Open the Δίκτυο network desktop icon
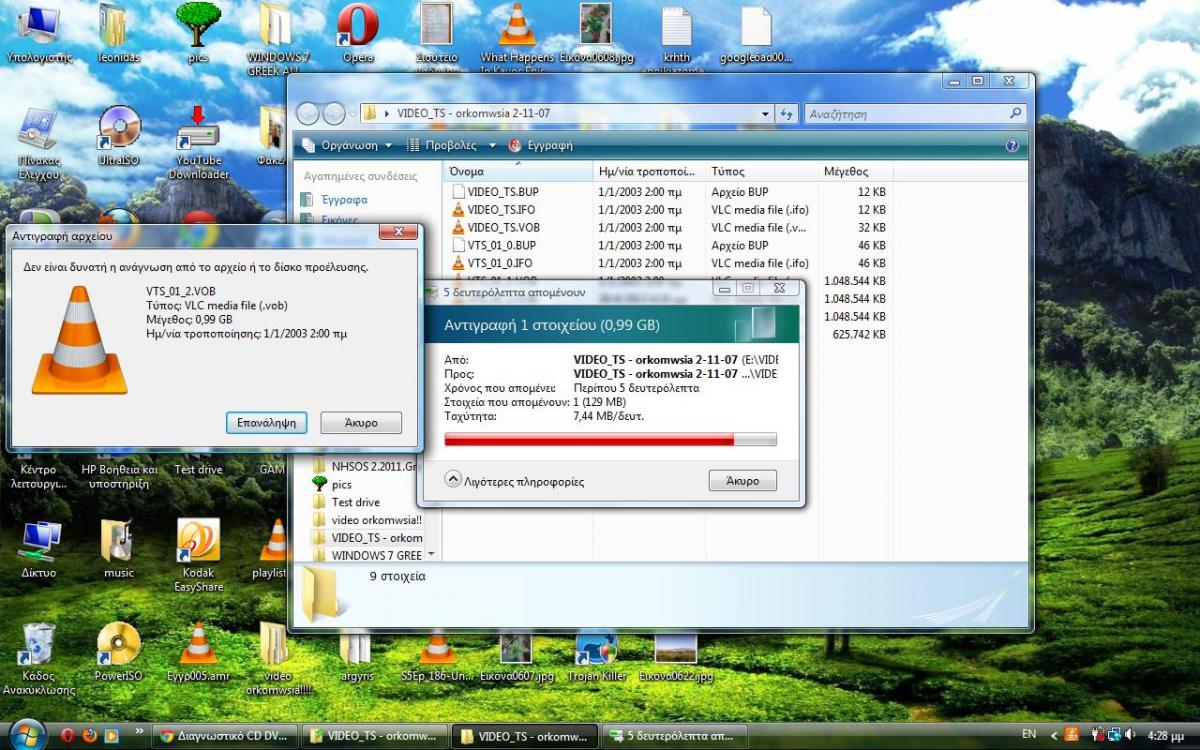The image size is (1200, 750). [x=38, y=548]
